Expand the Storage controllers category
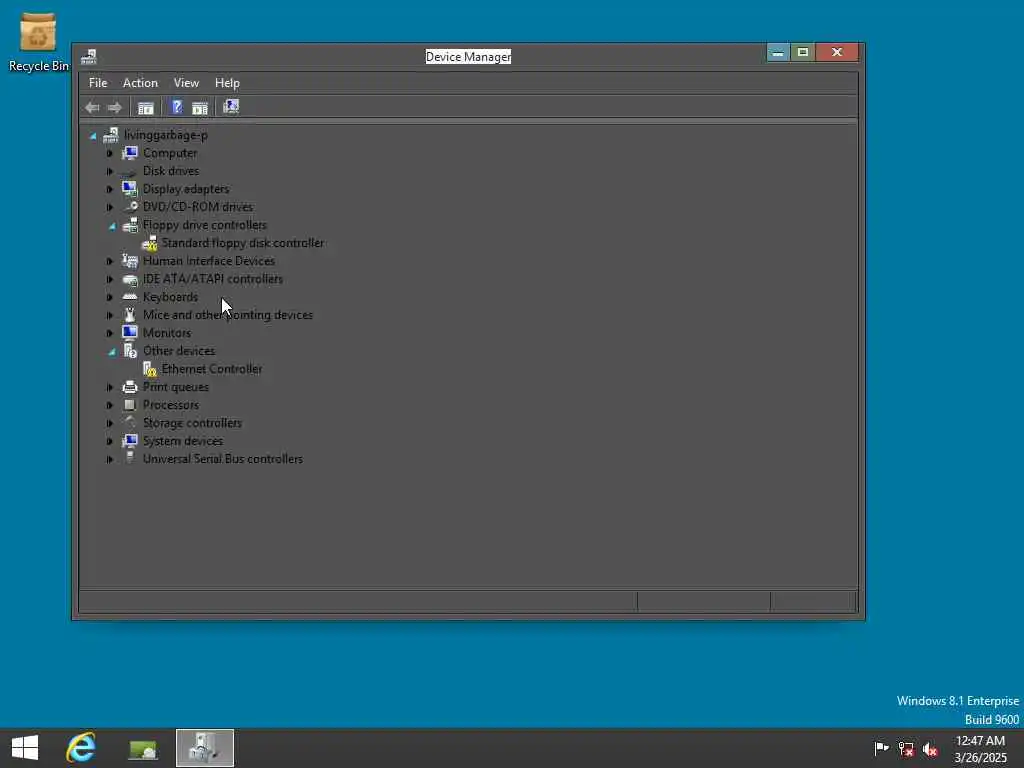This screenshot has width=1024, height=768. [110, 423]
